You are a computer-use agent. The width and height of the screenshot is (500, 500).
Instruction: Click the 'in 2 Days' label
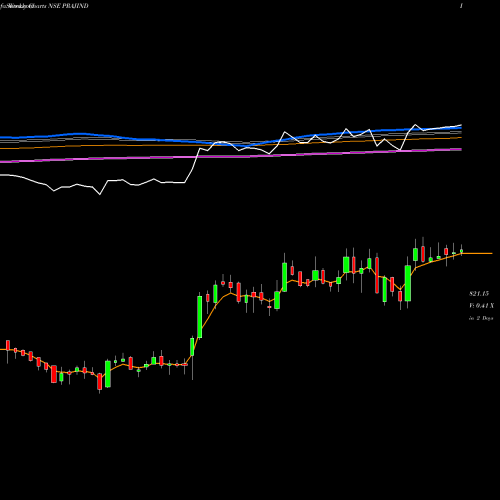click(x=481, y=318)
